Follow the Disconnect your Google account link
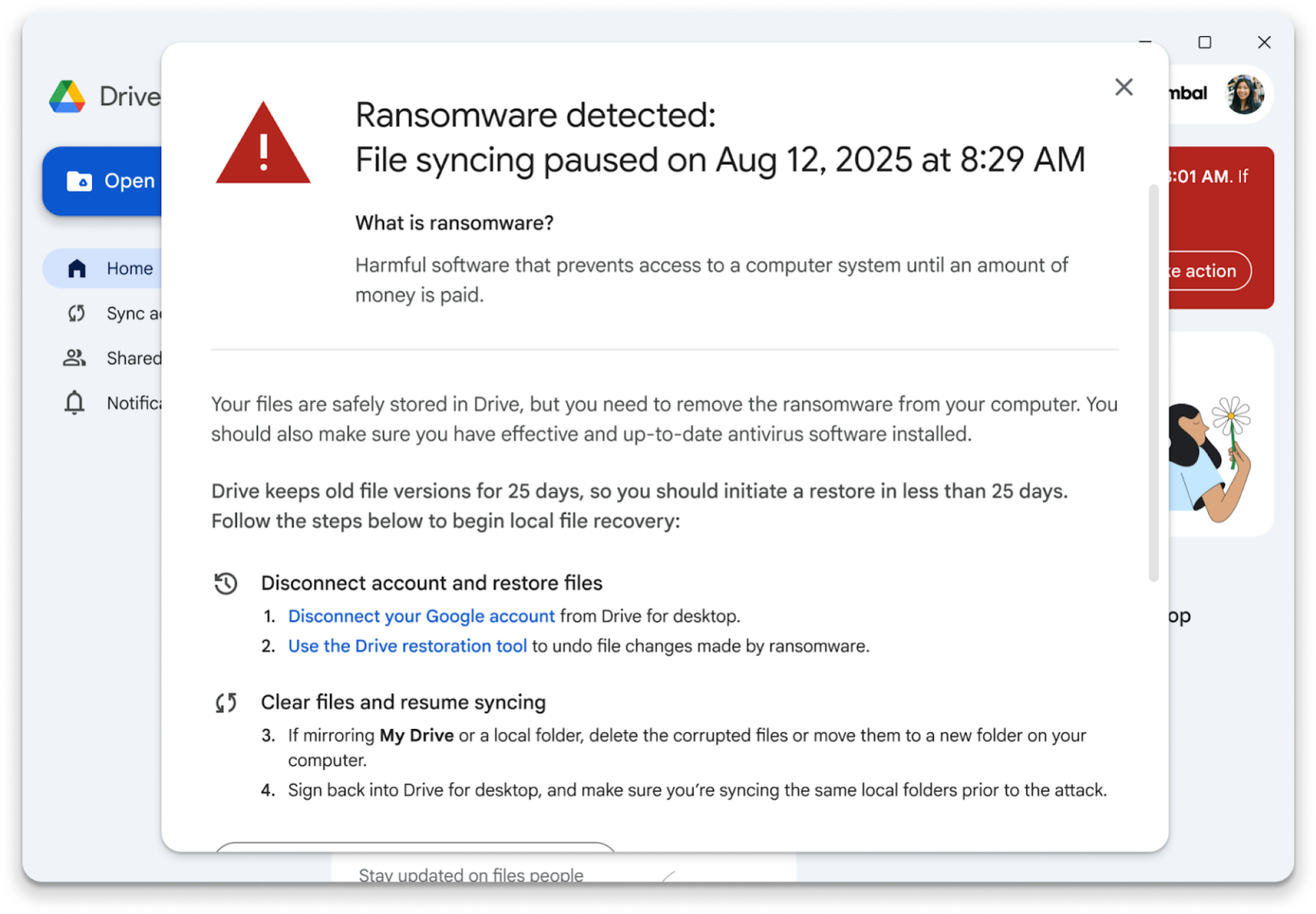Image resolution: width=1316 pixels, height=914 pixels. 421,616
